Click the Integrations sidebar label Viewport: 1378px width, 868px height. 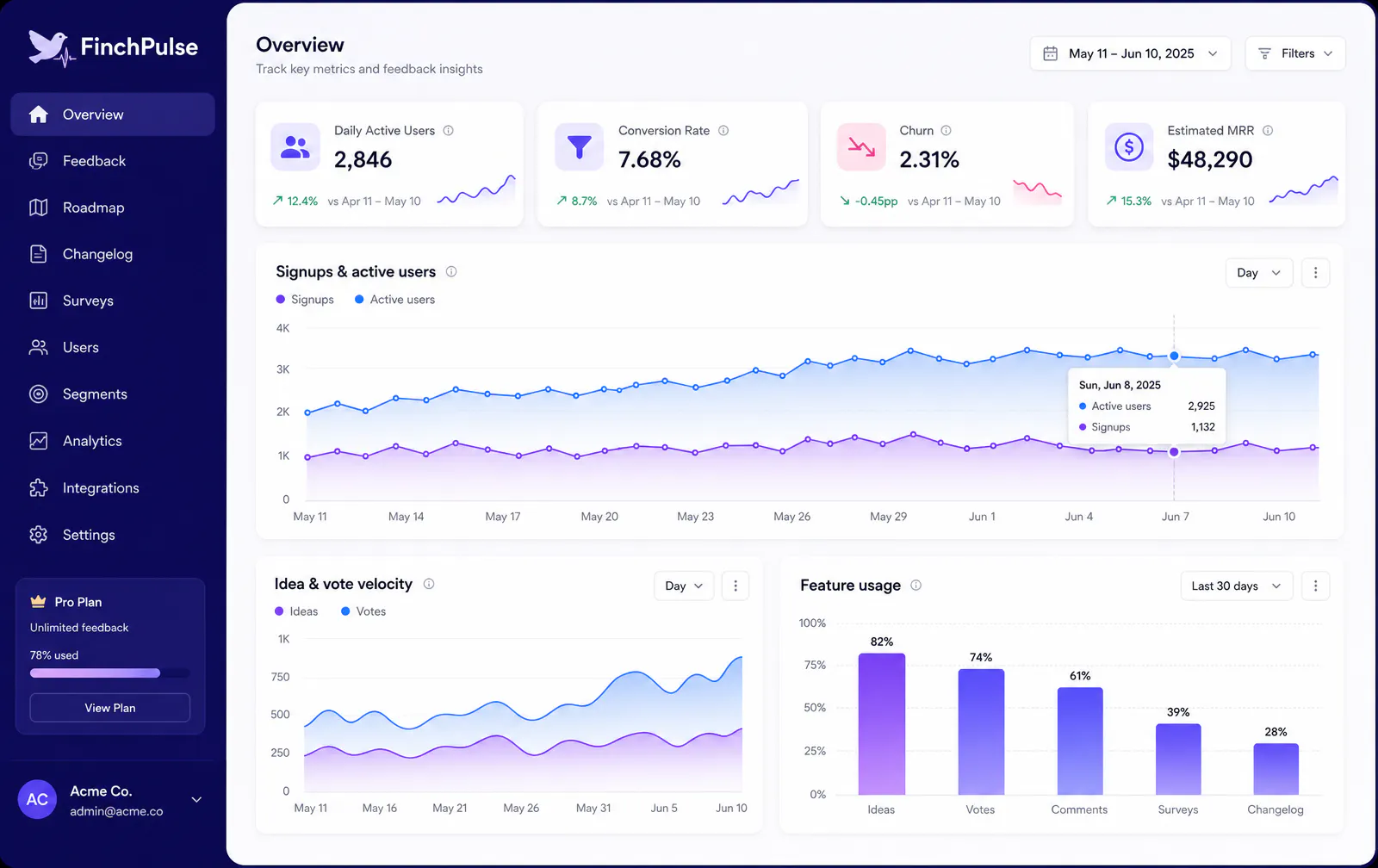coord(101,488)
